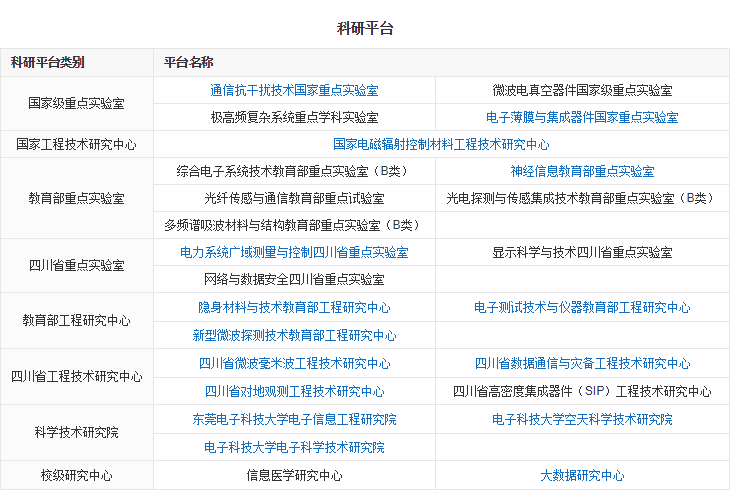Select 信息医学研究中心 text
The width and height of the screenshot is (734, 492).
pyautogui.click(x=294, y=476)
